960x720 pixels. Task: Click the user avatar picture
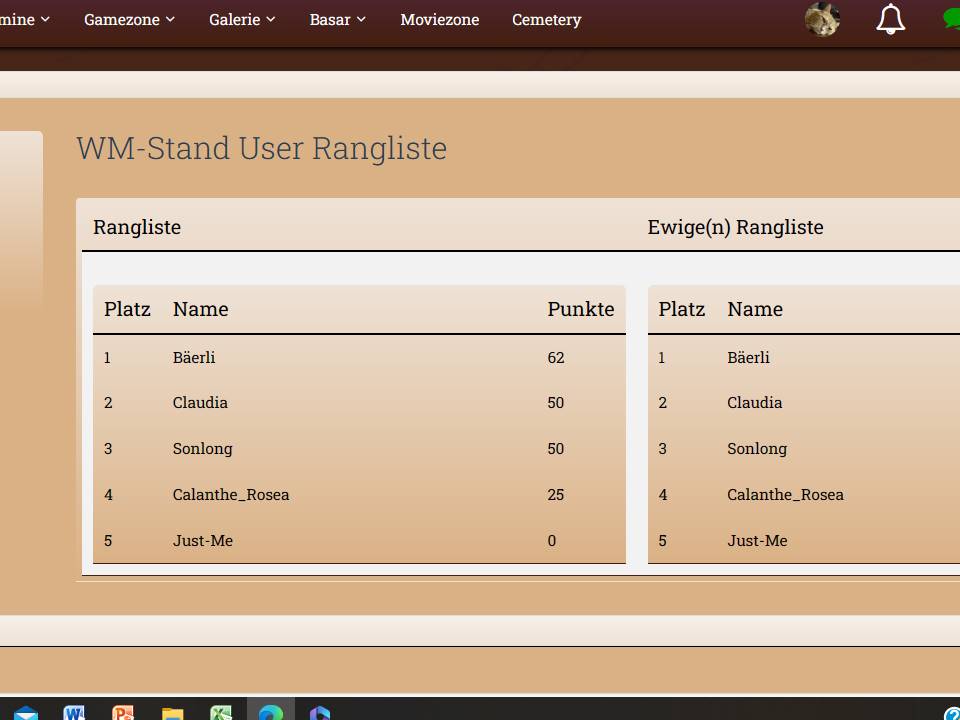click(x=822, y=20)
